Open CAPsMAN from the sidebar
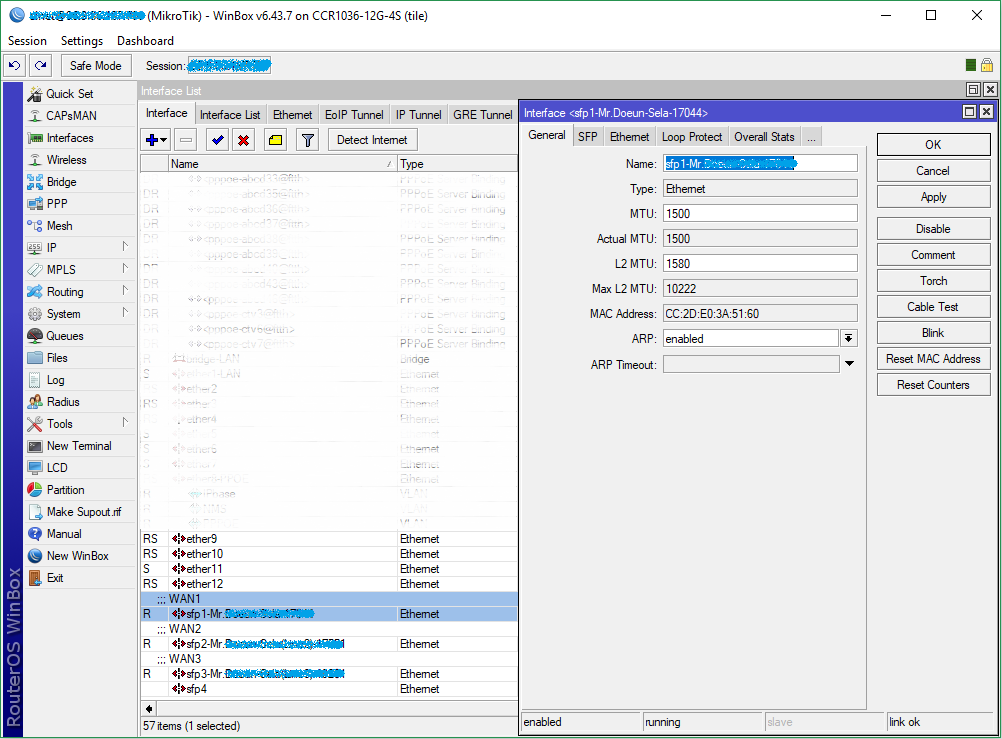 [x=63, y=115]
